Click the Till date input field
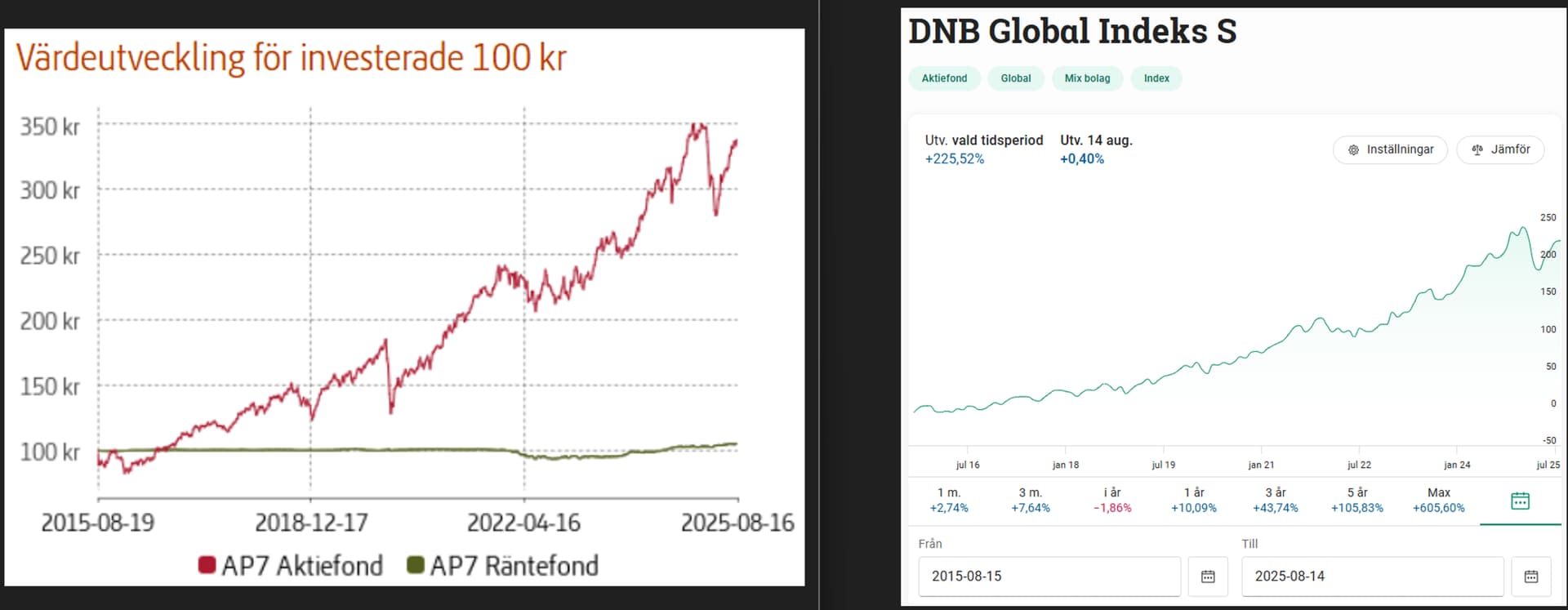The height and width of the screenshot is (610, 1568). pos(1372,577)
